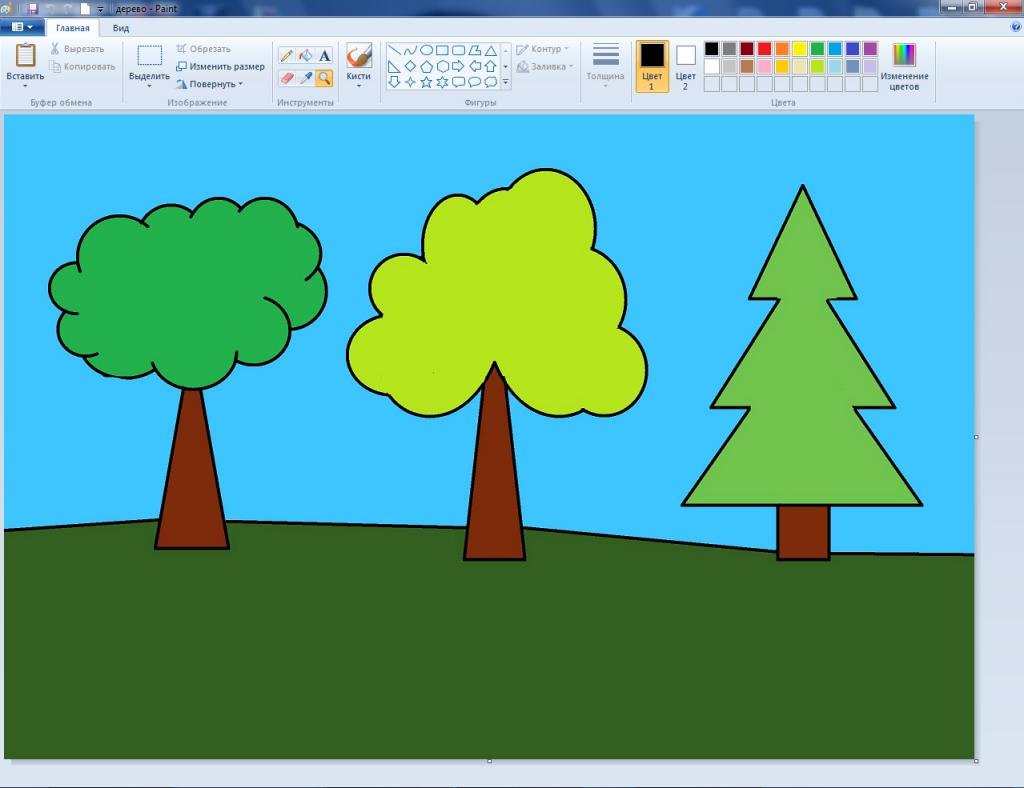The width and height of the screenshot is (1024, 788).
Task: Select the Text tool
Action: (x=325, y=56)
